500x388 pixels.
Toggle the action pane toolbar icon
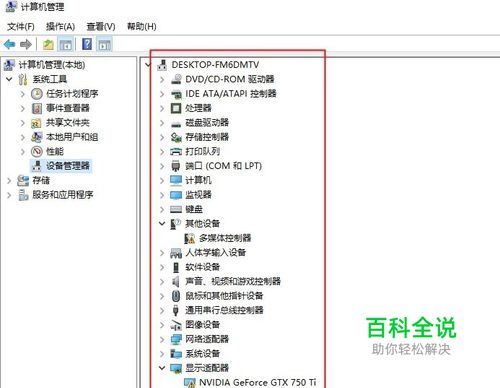(105, 44)
